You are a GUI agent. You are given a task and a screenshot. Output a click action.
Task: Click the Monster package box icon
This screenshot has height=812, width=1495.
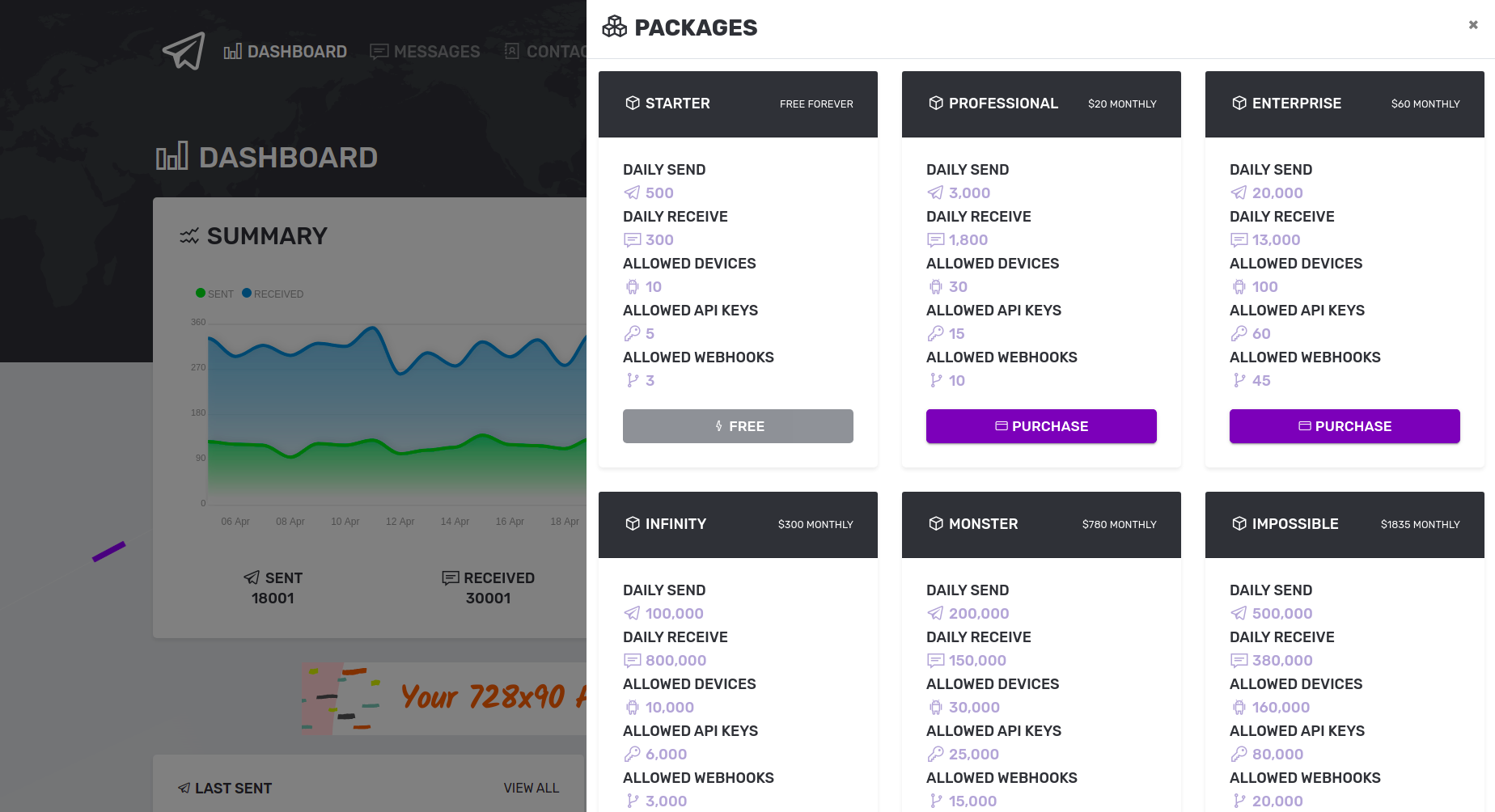[936, 524]
